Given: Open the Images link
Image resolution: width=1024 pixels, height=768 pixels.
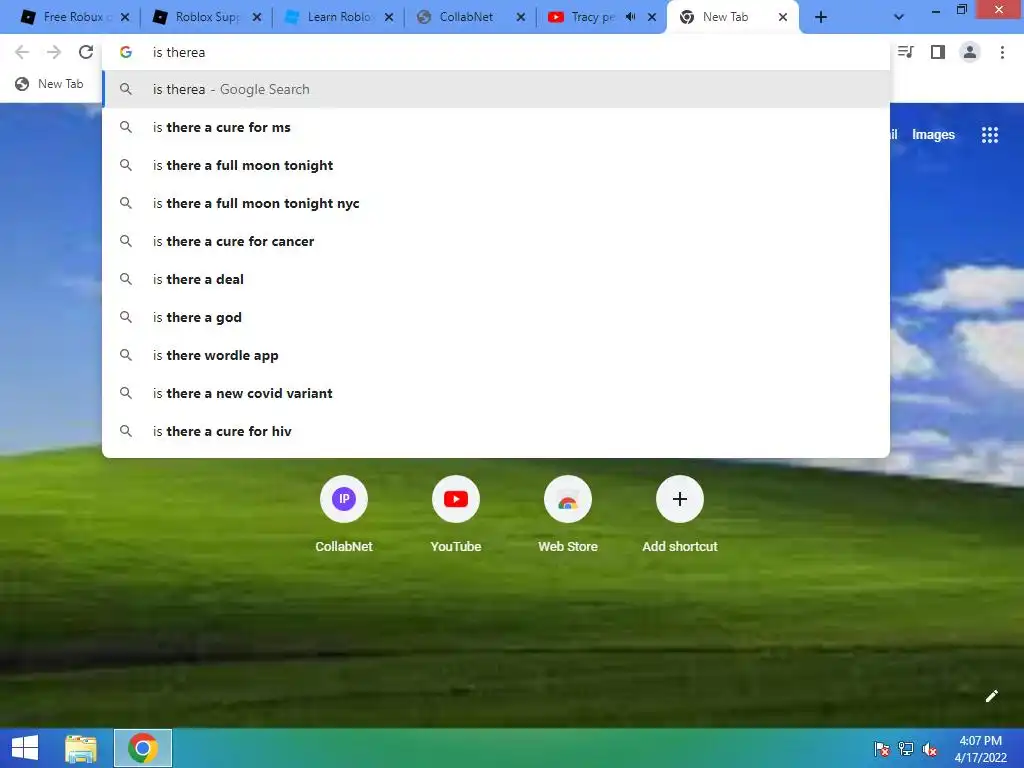Looking at the screenshot, I should coord(933,135).
